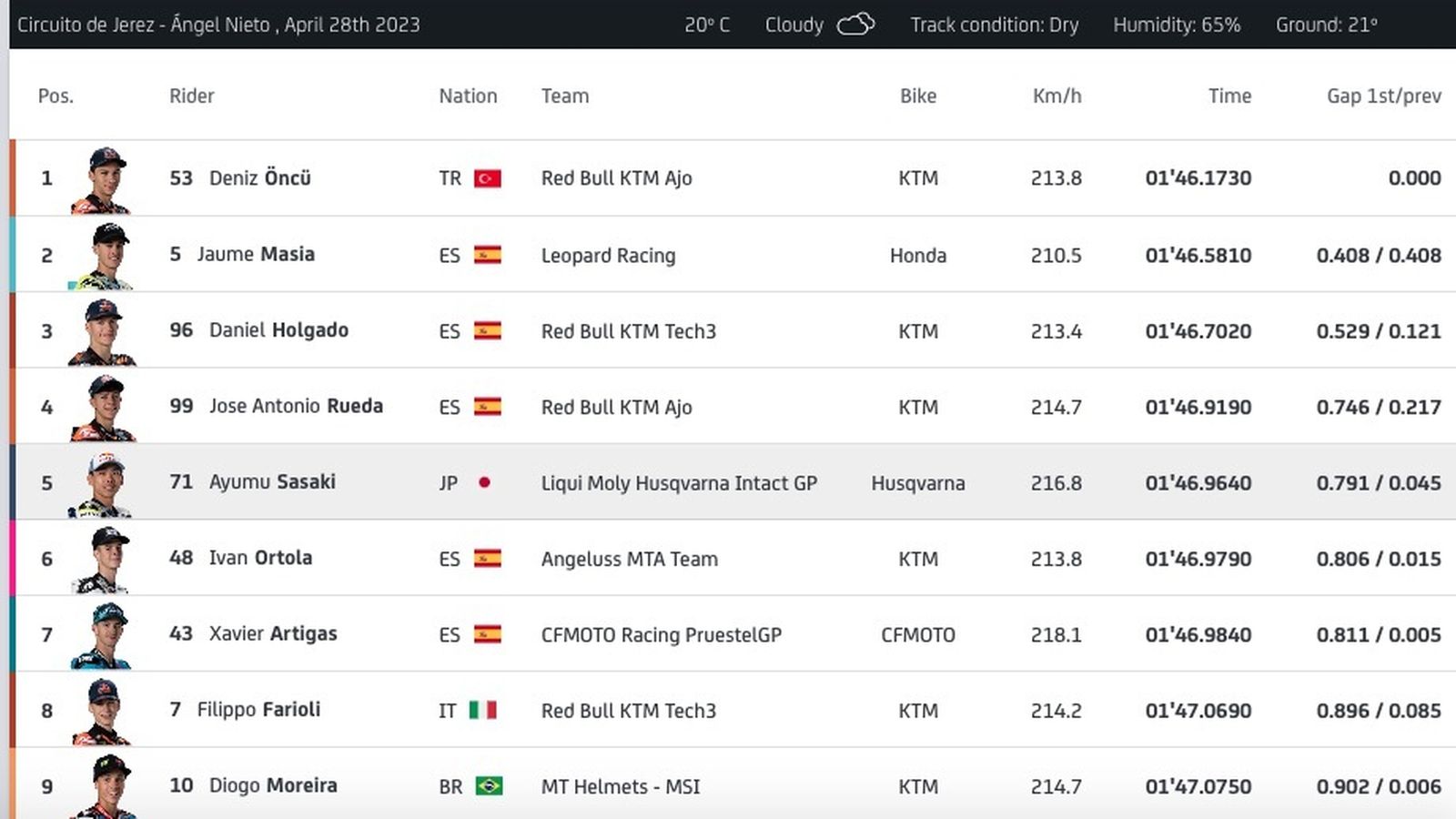The width and height of the screenshot is (1456, 819).
Task: Click the Spanish flag beside Xavier Artigas
Action: pos(490,634)
